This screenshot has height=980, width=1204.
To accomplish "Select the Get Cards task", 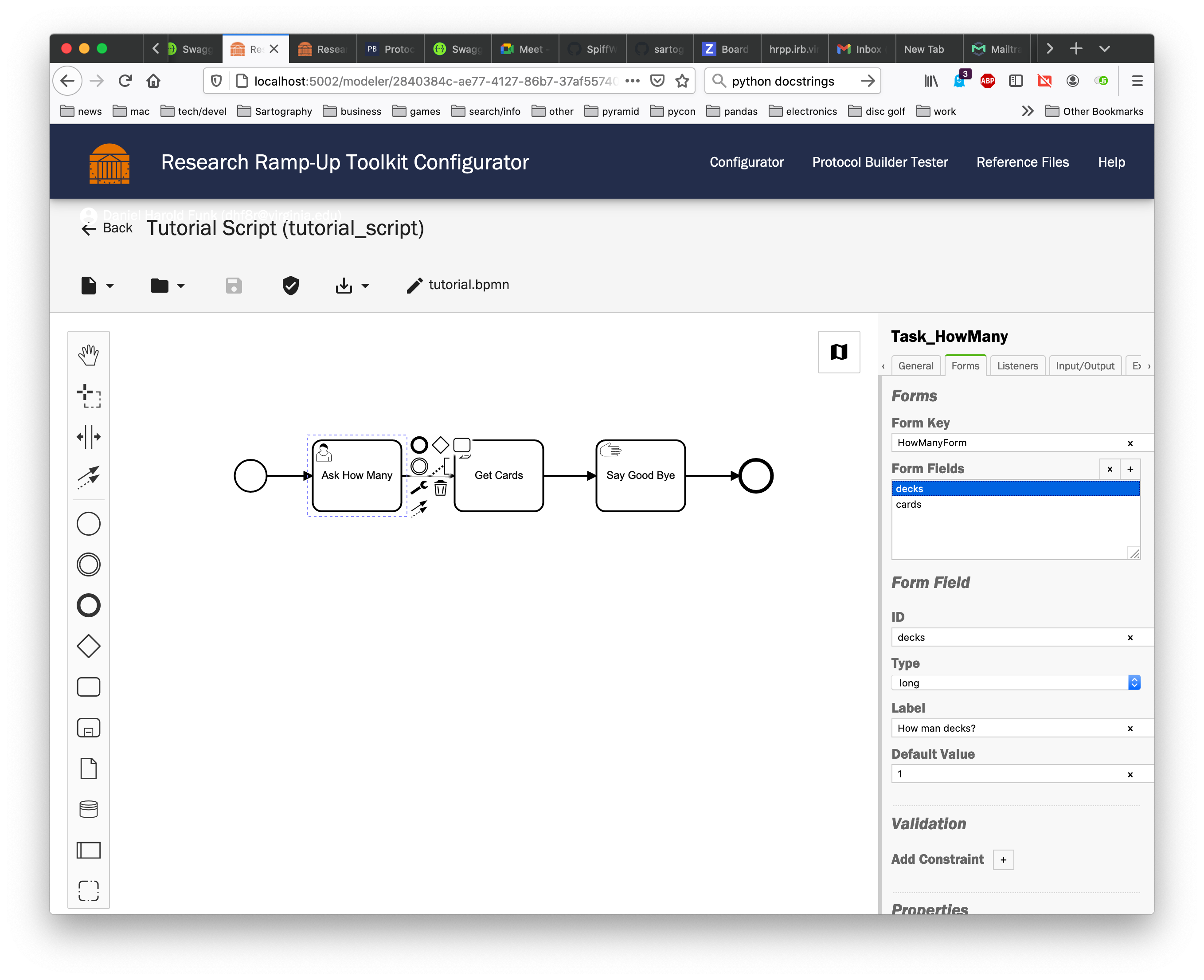I will click(x=499, y=475).
